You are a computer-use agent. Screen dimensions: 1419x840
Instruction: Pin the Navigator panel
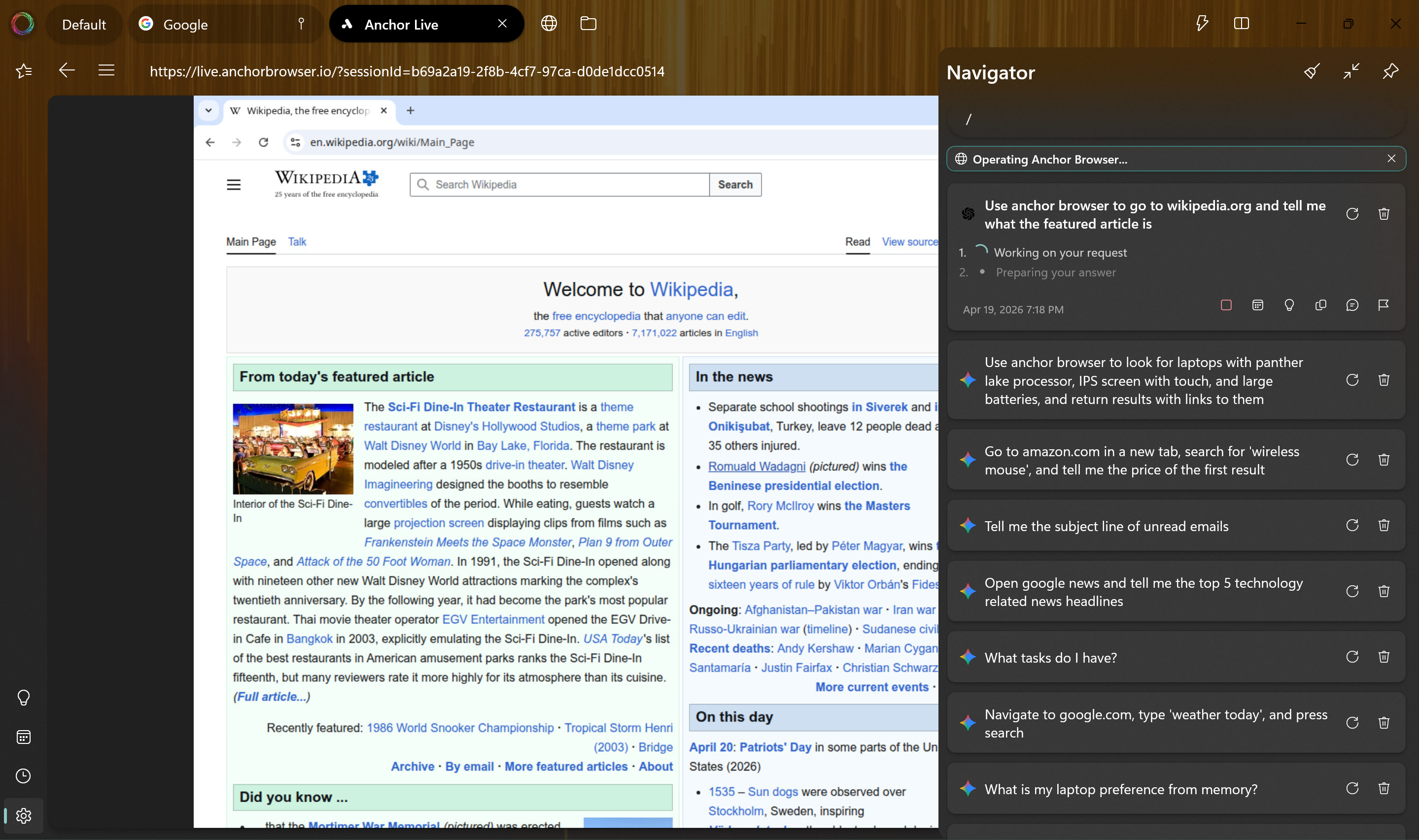pyautogui.click(x=1391, y=71)
